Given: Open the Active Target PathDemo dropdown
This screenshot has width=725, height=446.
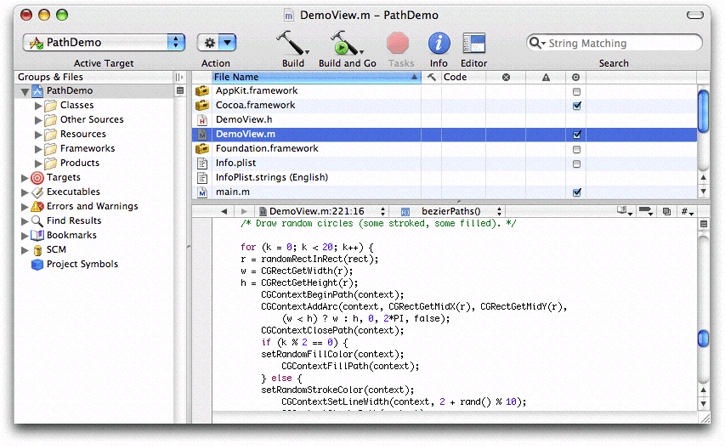Looking at the screenshot, I should click(x=105, y=43).
